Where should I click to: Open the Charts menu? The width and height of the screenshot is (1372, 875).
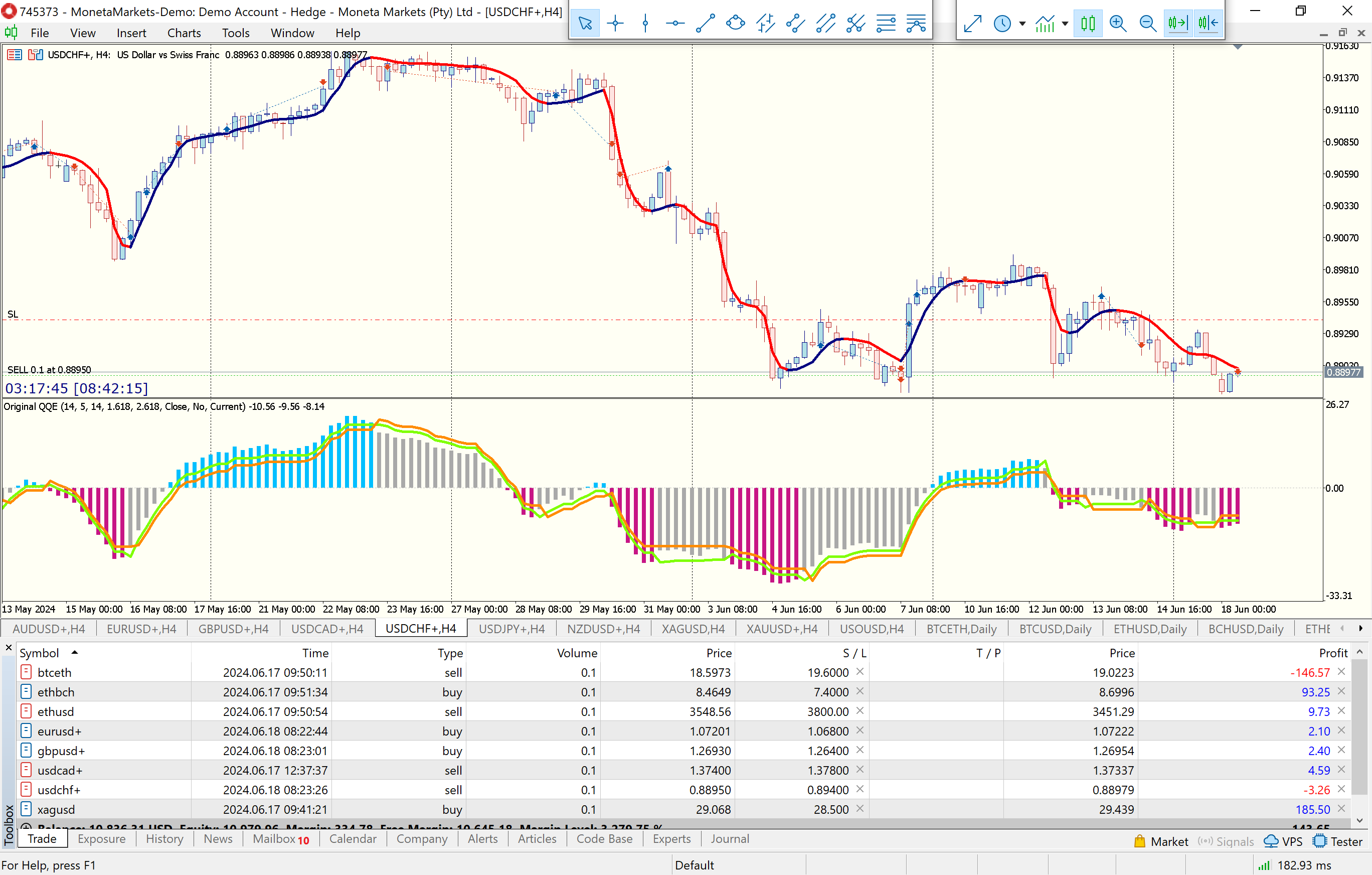[x=184, y=33]
